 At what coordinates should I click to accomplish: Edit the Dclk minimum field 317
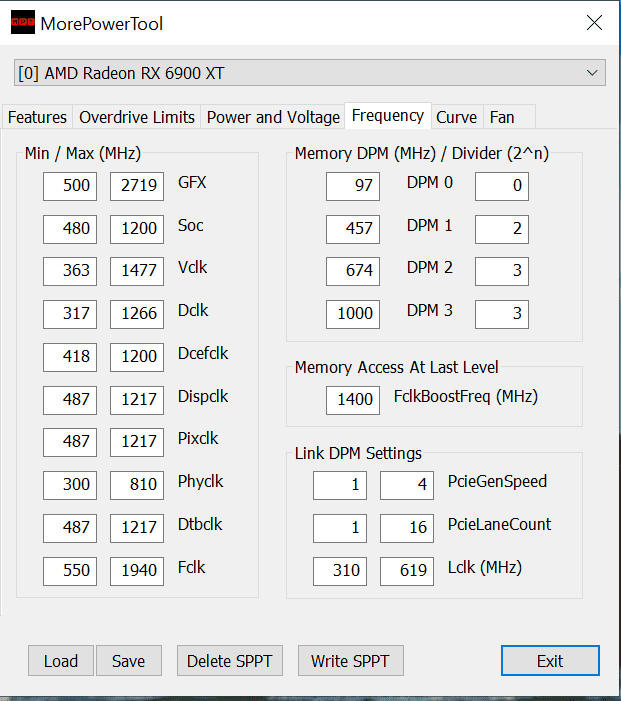[x=70, y=314]
